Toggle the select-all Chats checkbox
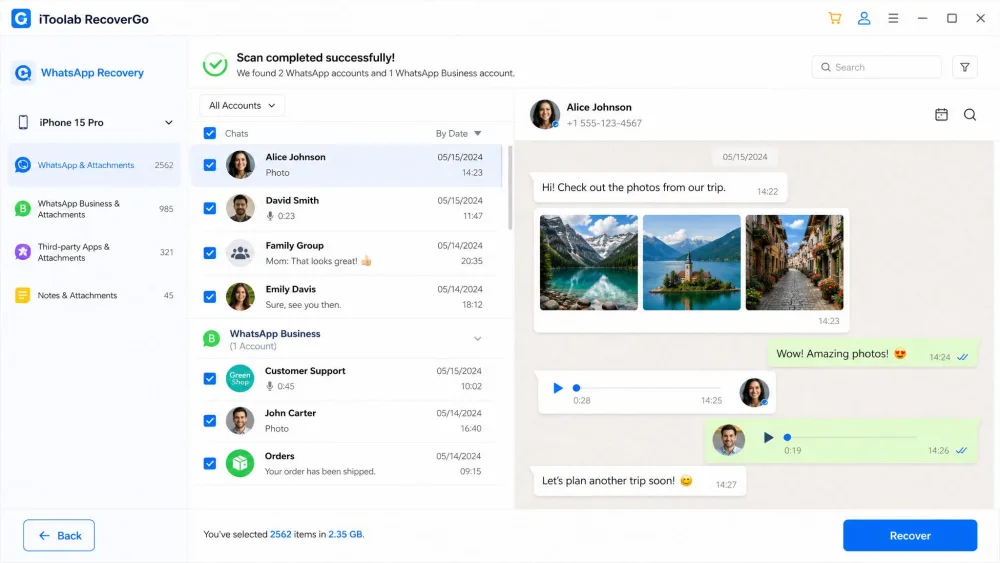1000x563 pixels. (x=210, y=133)
